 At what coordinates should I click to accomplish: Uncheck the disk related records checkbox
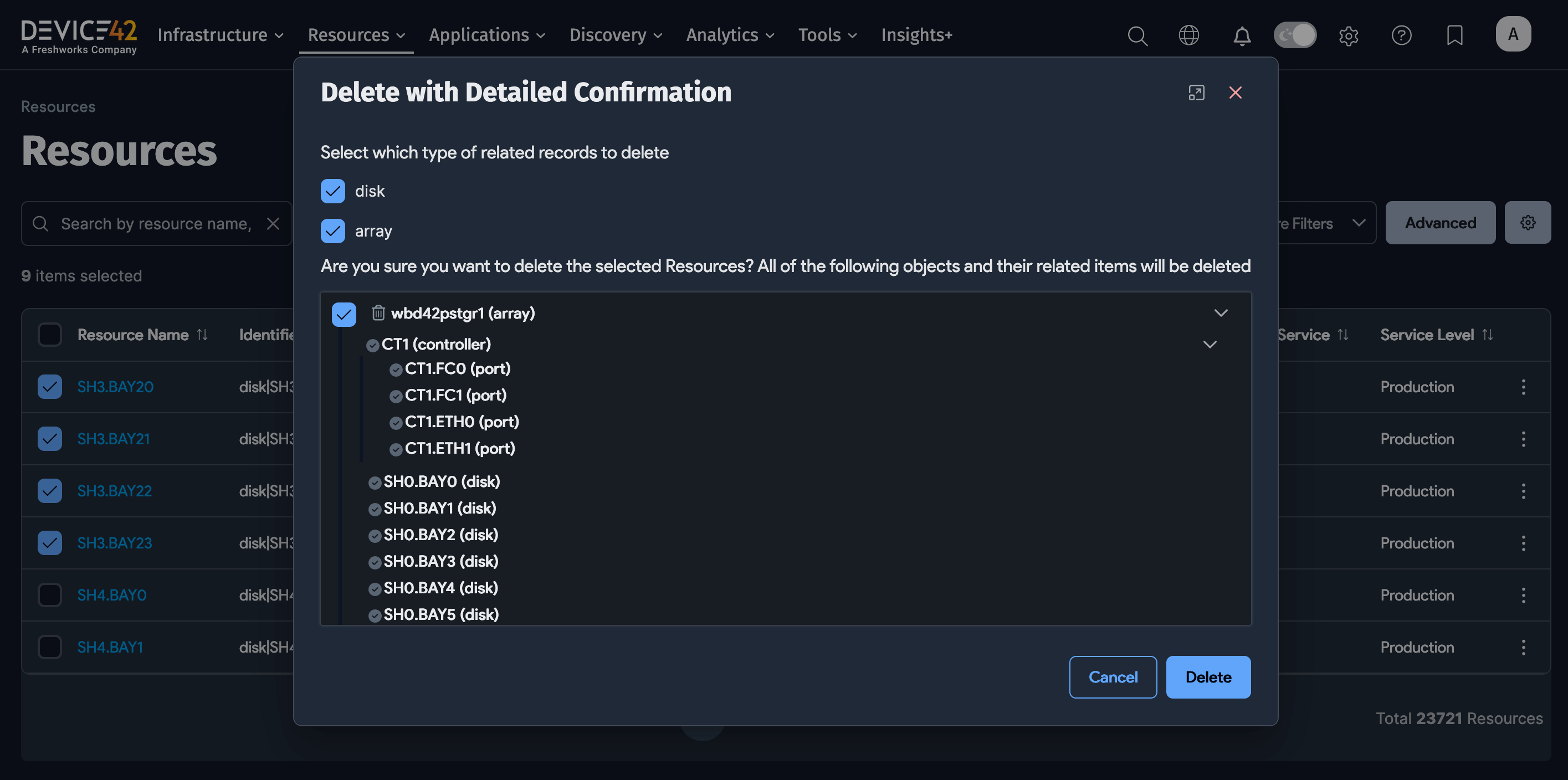click(x=332, y=191)
